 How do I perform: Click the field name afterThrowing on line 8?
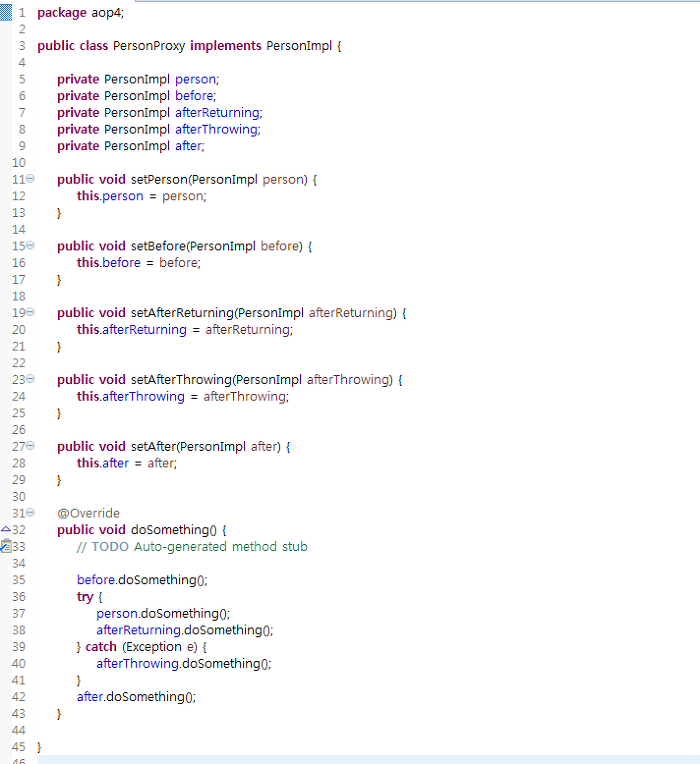tap(216, 129)
